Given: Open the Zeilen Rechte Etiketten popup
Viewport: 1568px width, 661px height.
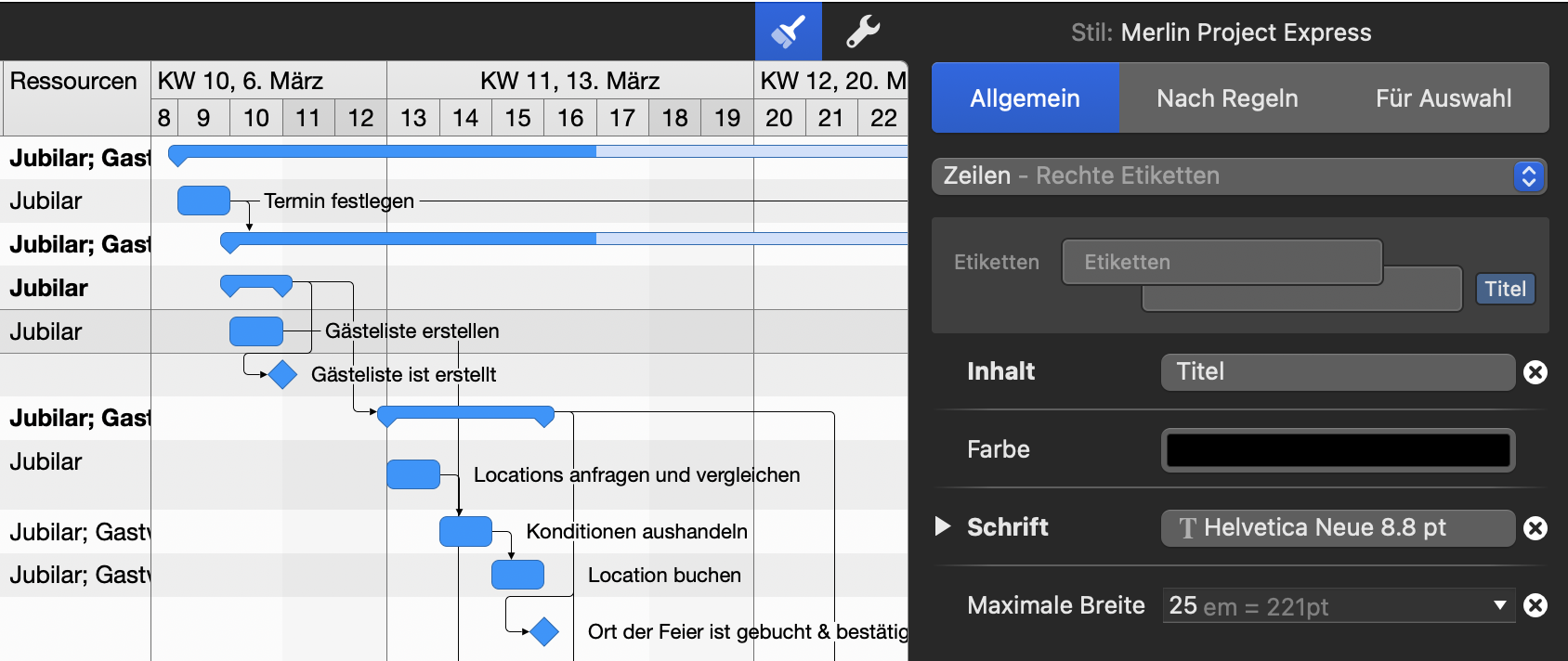Looking at the screenshot, I should [1239, 175].
